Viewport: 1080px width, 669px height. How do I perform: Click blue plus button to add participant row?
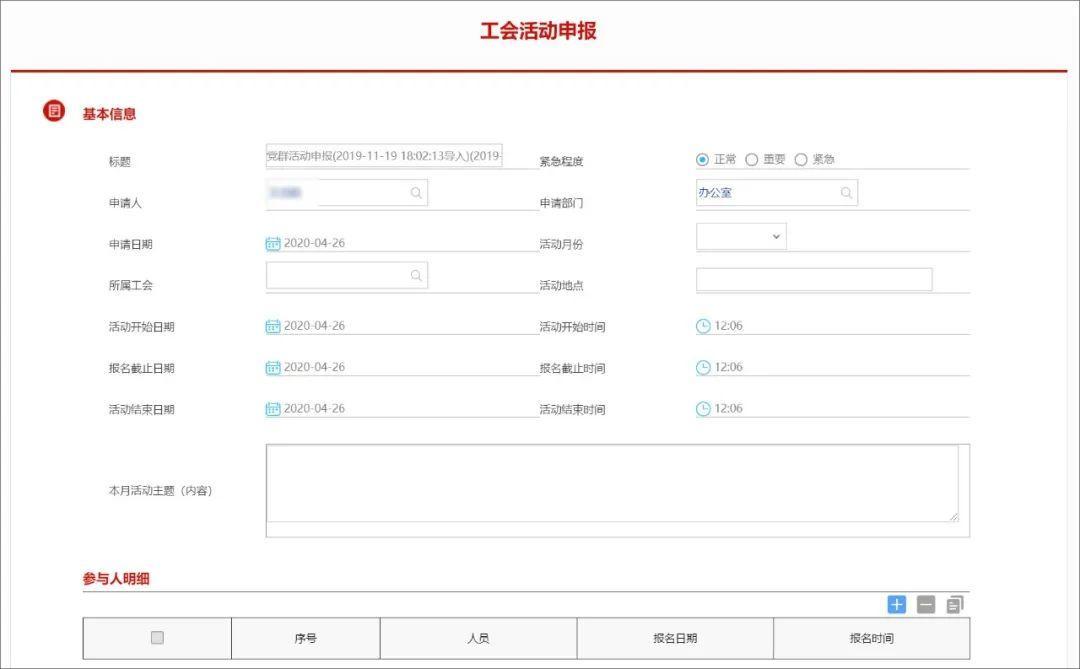896,604
